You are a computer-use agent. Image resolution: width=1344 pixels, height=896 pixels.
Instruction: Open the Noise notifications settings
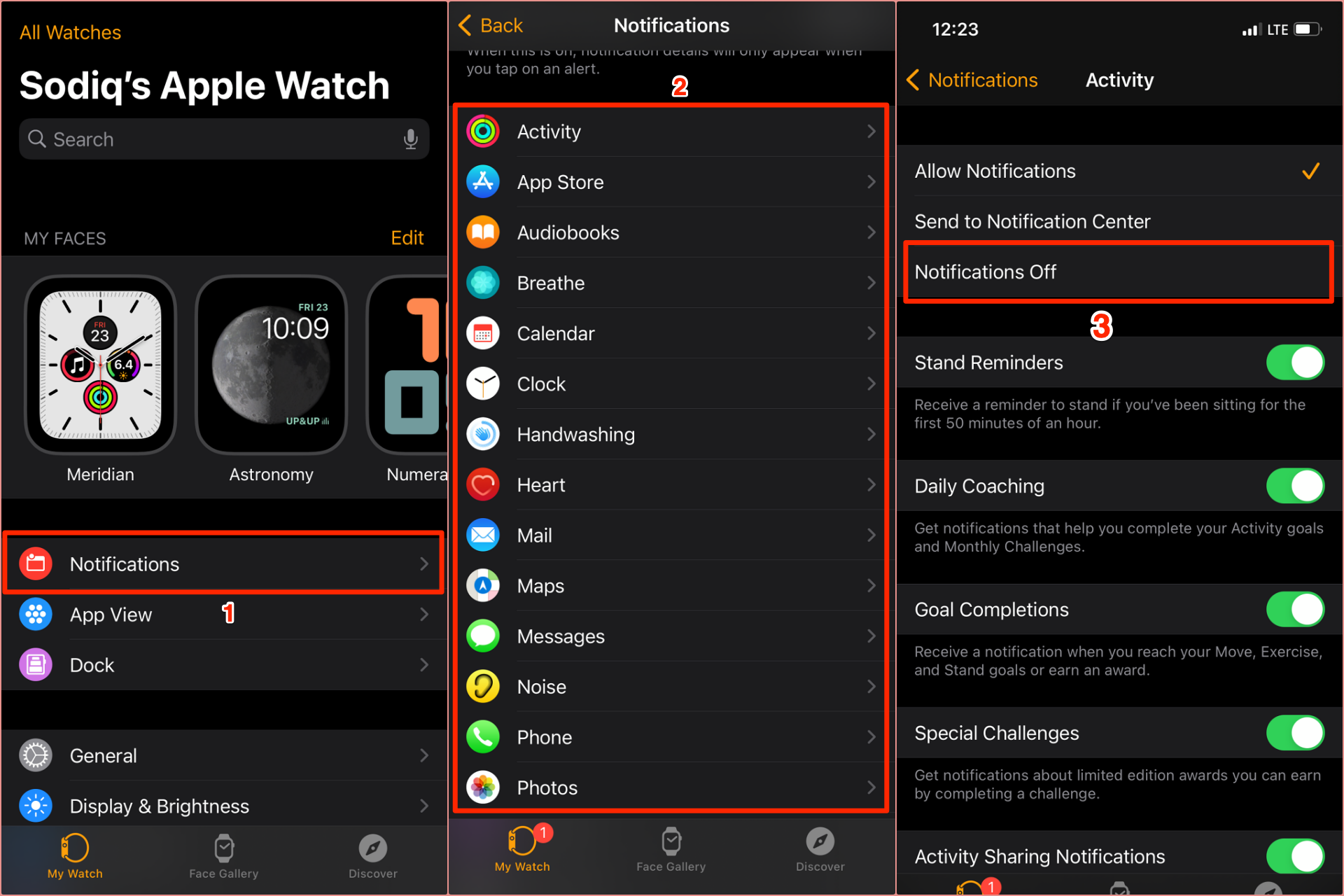click(x=672, y=686)
